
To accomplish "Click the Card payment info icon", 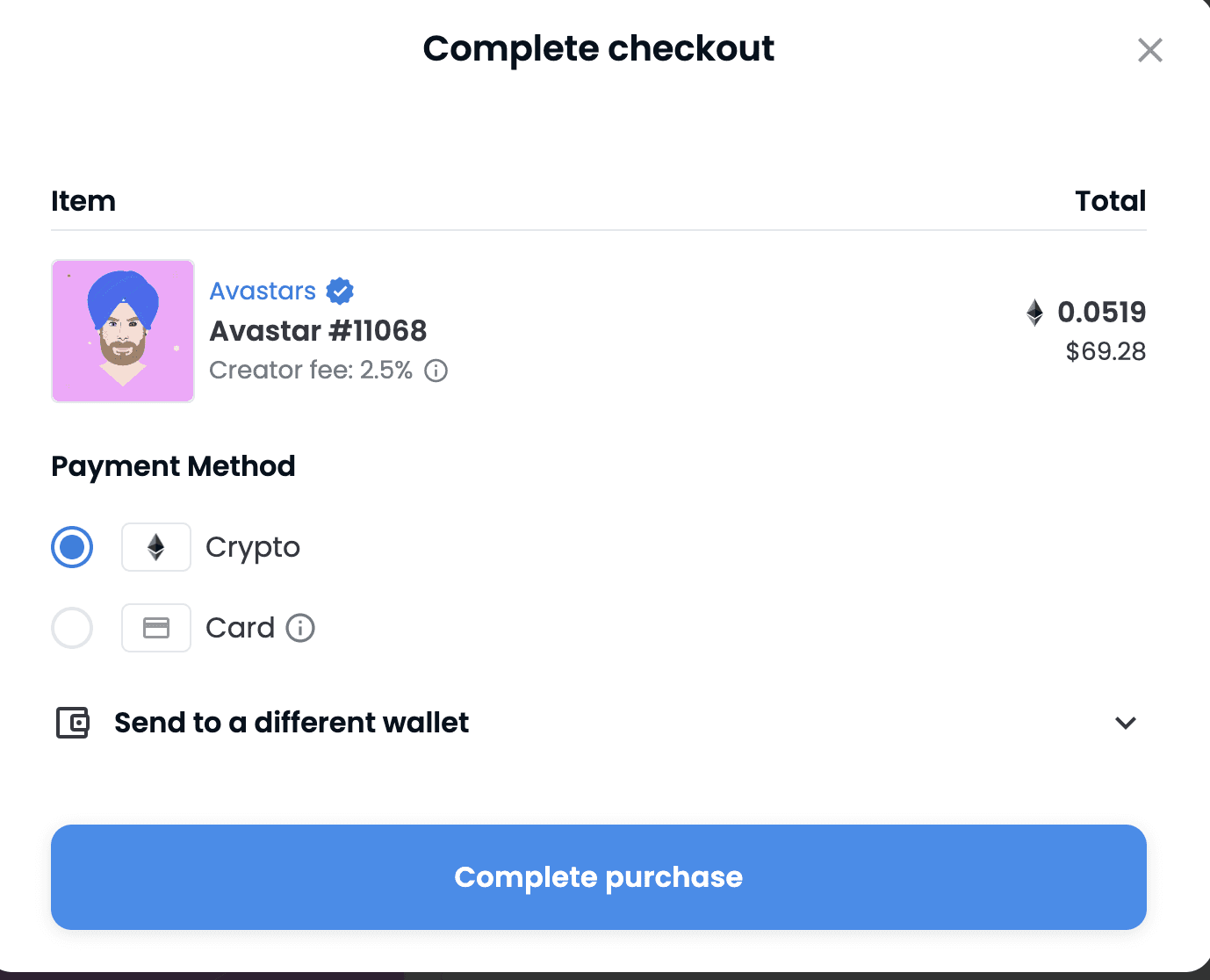I will coord(300,628).
